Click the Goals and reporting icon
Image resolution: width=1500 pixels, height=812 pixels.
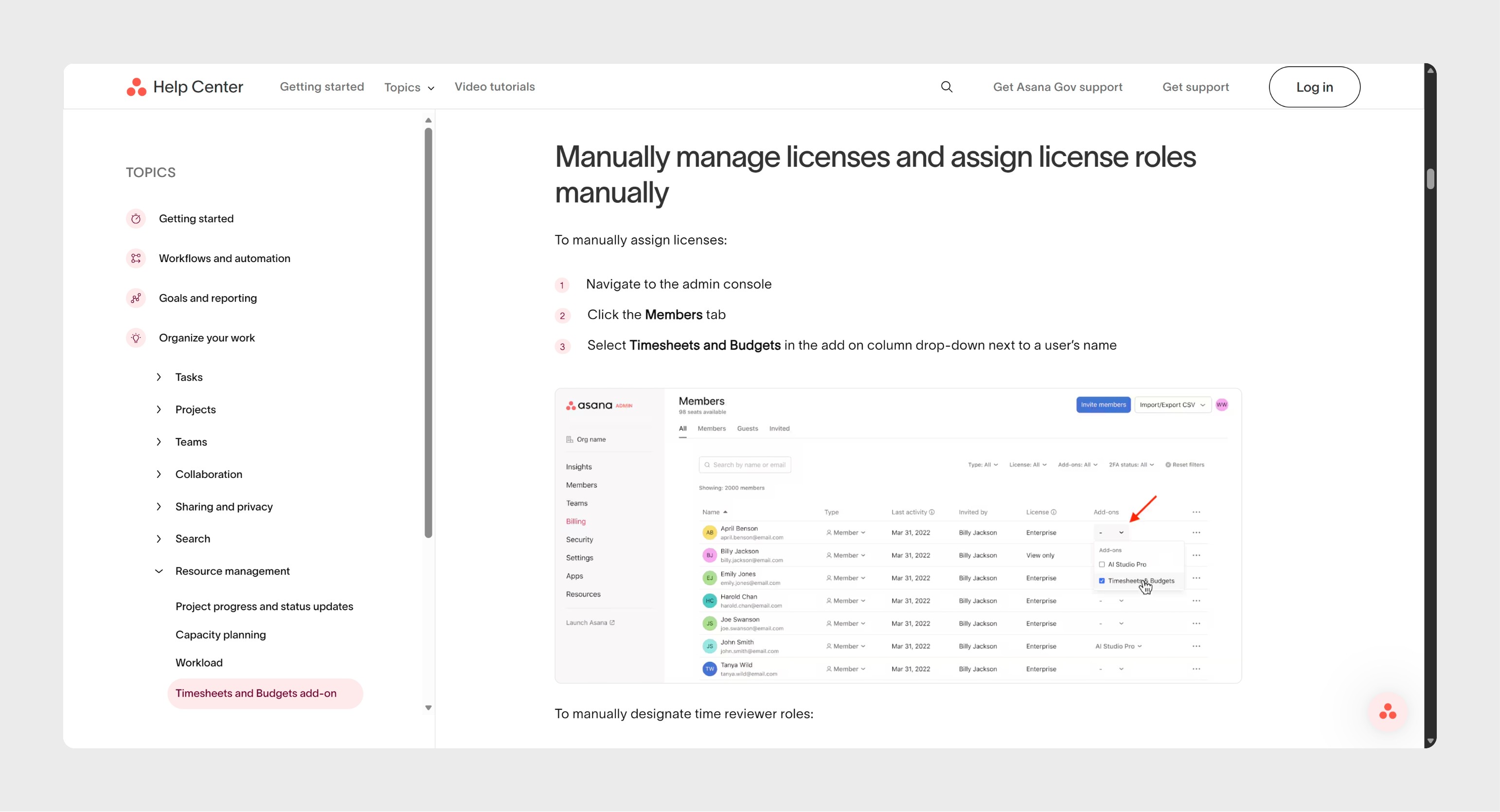[136, 298]
